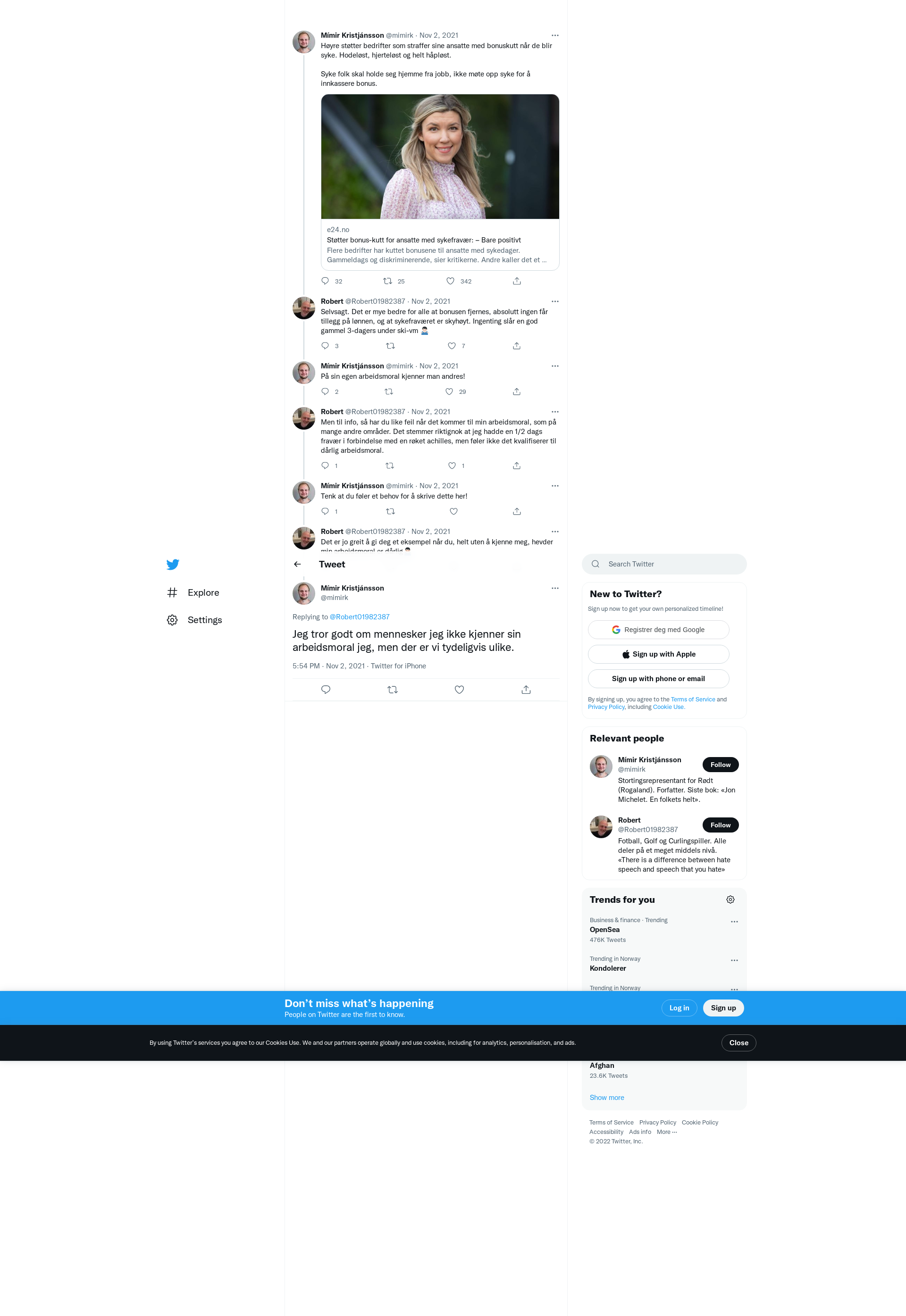The image size is (906, 1316).
Task: Open Cookie Policy footer link
Action: pos(700,1123)
